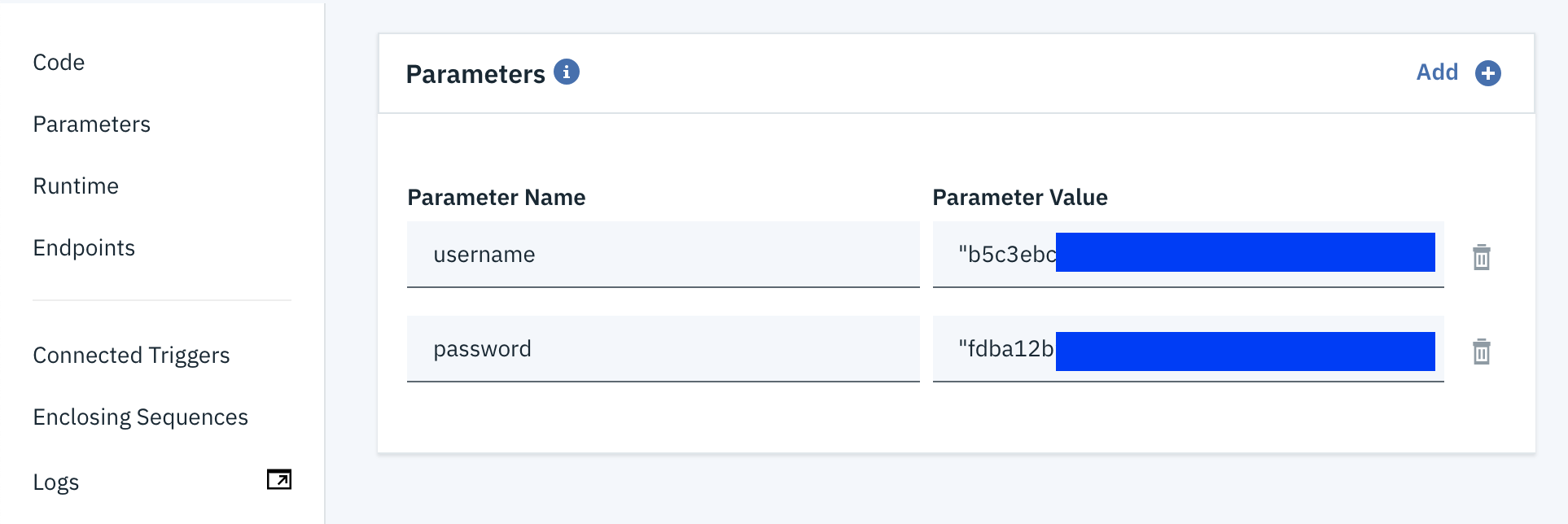Click the Add plus circle icon

(1488, 73)
